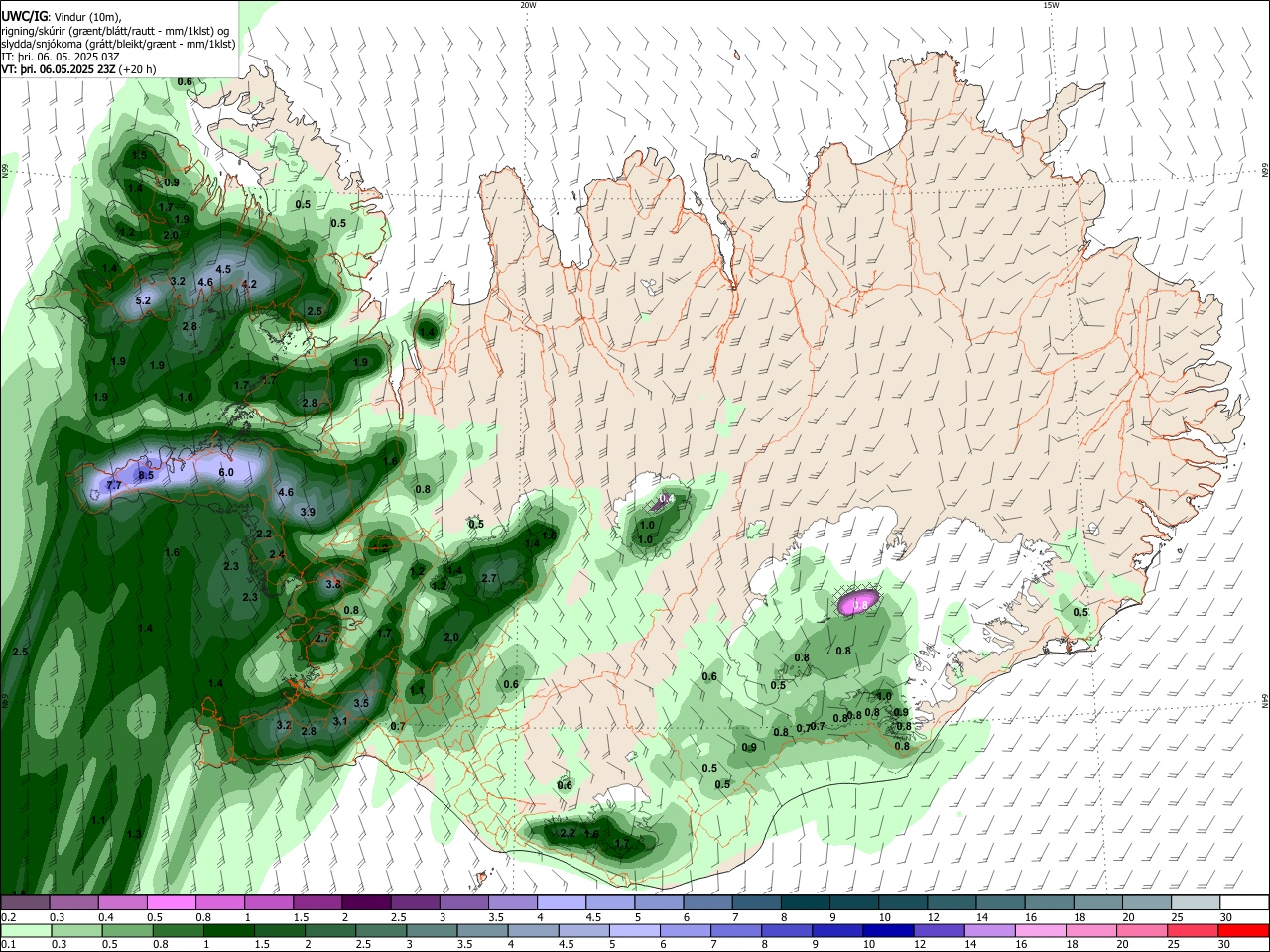Select top-row legend swatch between 0.5 and 0.8
The height and width of the screenshot is (952, 1270).
171,903
